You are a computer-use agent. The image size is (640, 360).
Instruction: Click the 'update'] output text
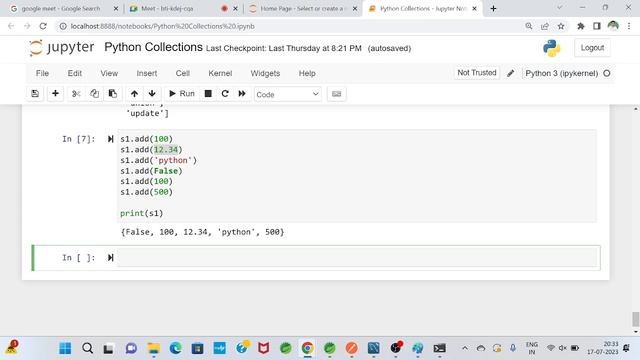[147, 113]
